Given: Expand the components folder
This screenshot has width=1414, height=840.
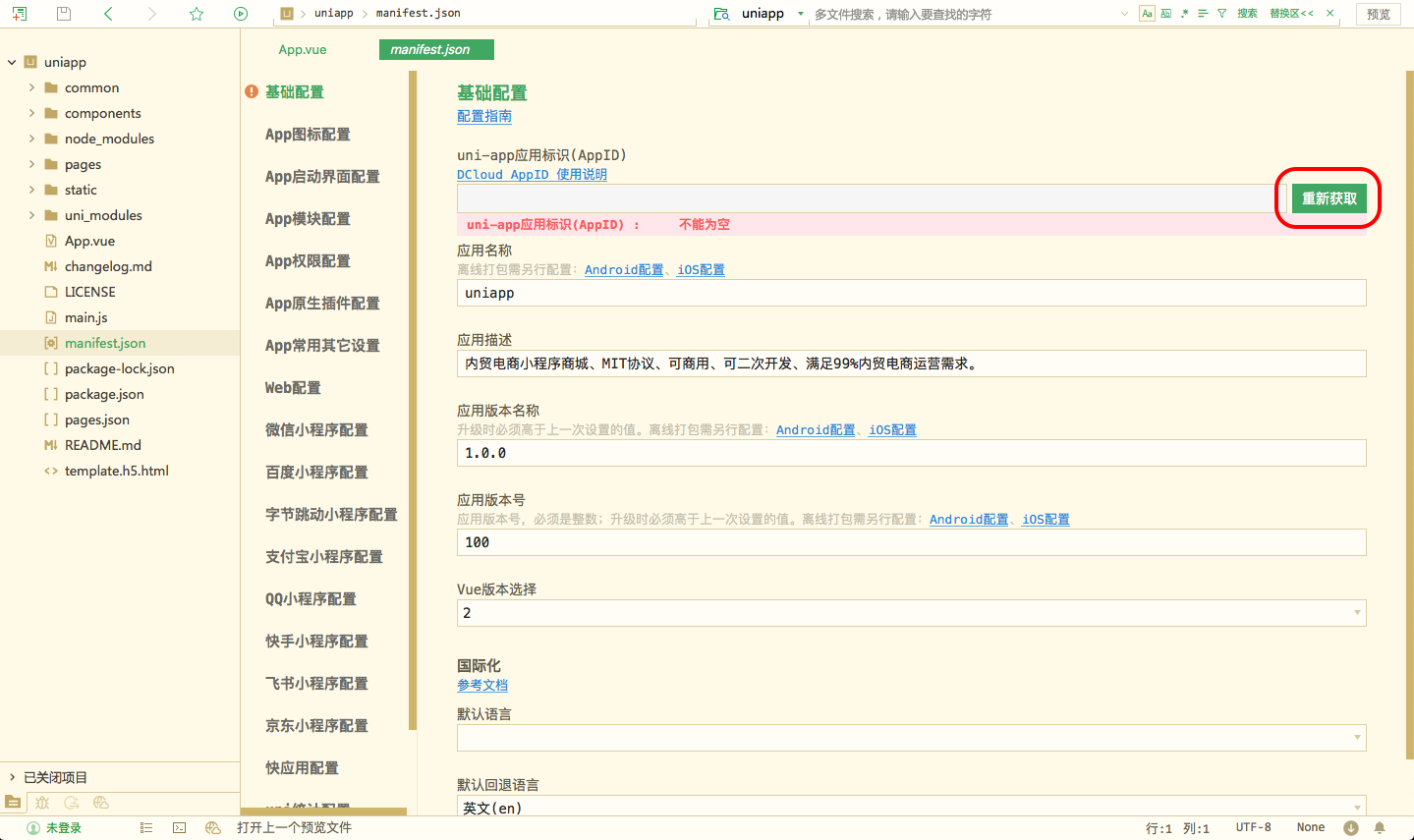Looking at the screenshot, I should [31, 113].
